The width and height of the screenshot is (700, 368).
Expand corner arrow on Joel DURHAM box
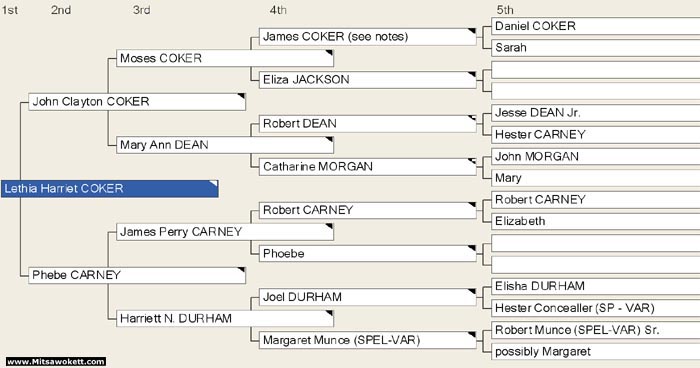tap(472, 292)
